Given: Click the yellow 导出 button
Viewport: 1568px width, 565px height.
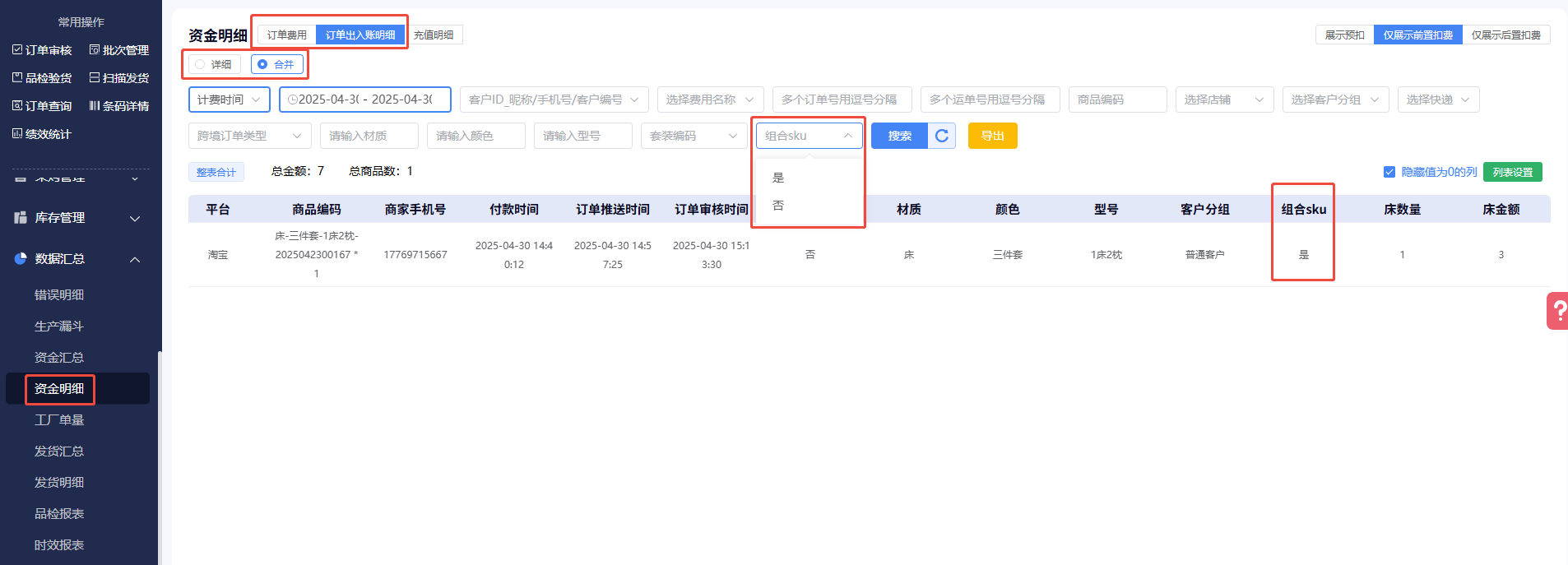Looking at the screenshot, I should pos(992,136).
